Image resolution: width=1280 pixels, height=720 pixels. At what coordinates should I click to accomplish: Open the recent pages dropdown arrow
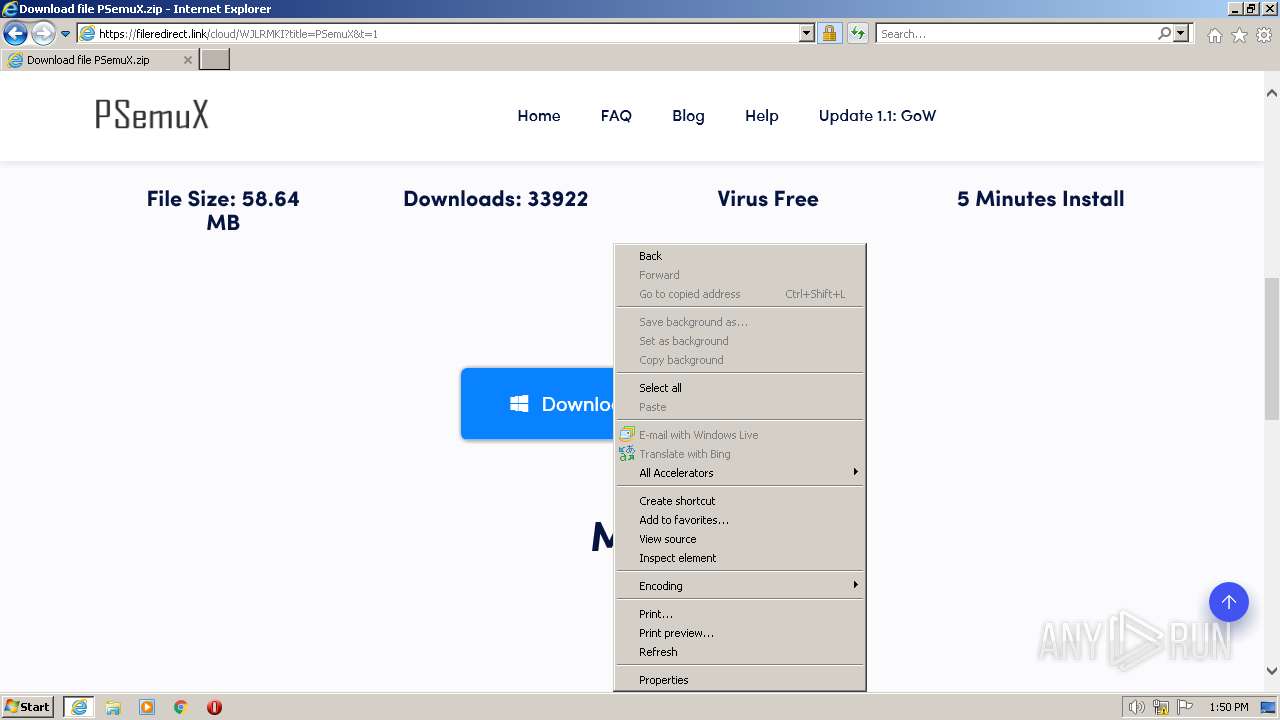(65, 34)
